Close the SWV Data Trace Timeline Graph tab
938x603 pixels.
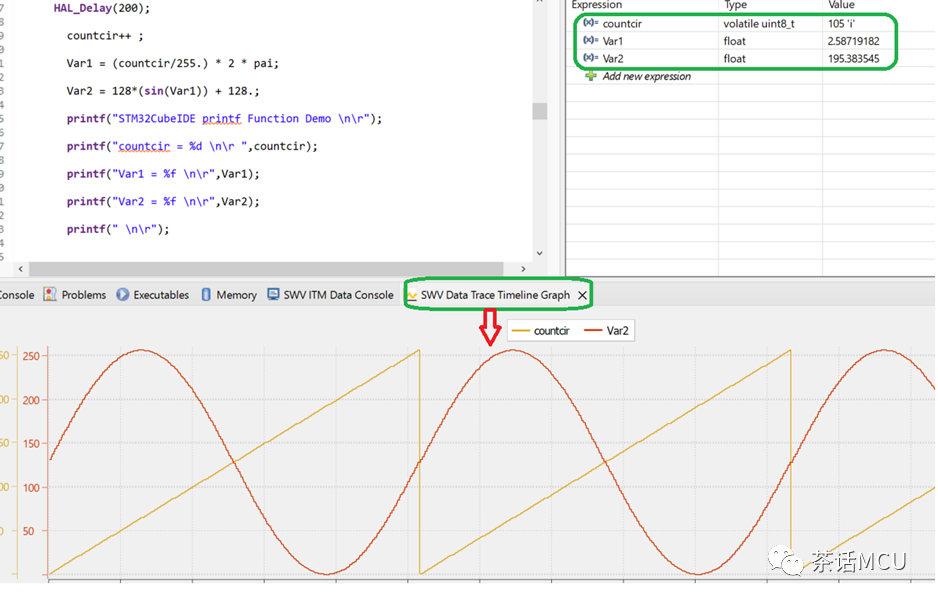pos(582,295)
